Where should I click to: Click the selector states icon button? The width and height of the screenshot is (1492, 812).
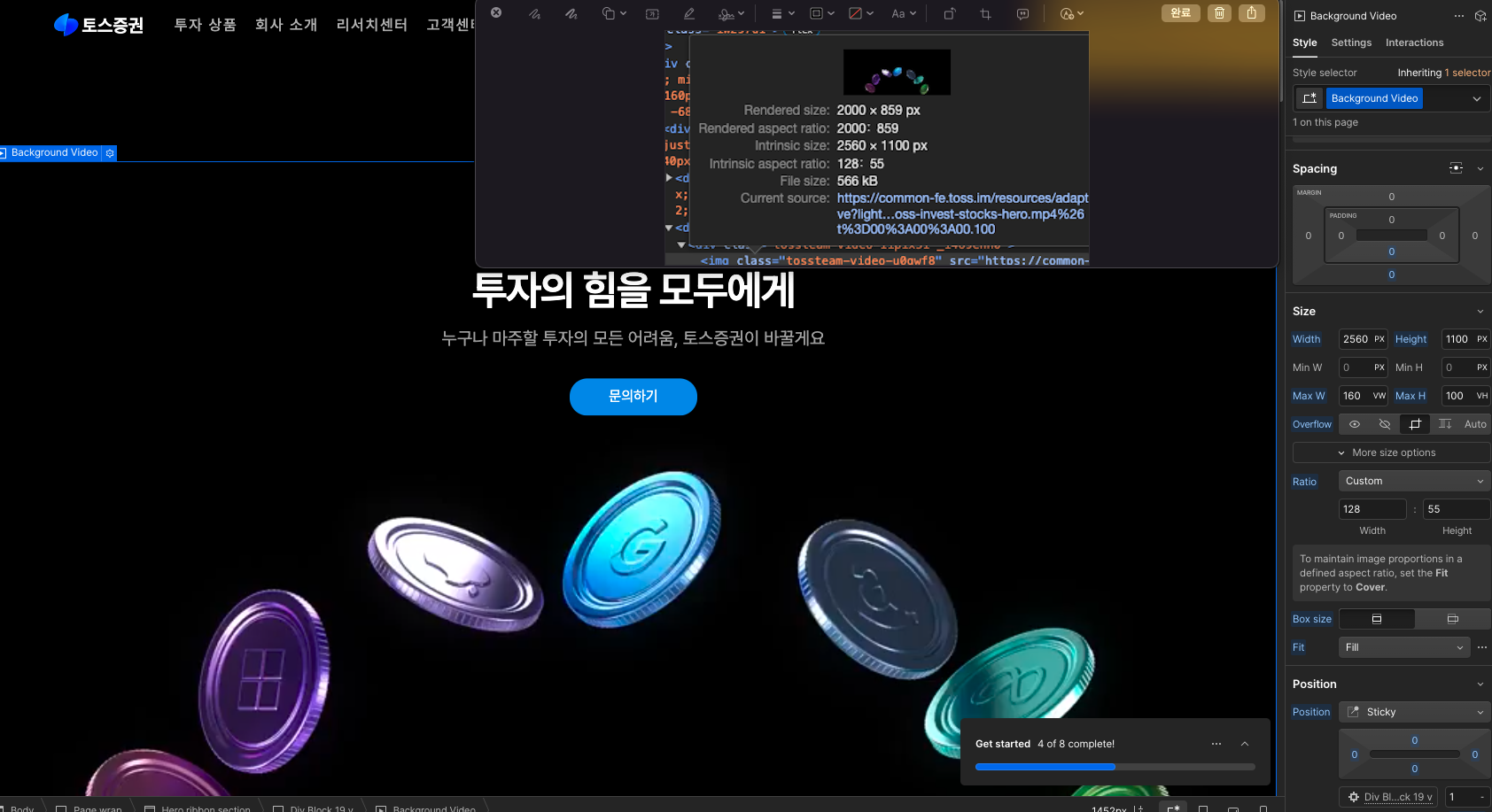pyautogui.click(x=1309, y=98)
